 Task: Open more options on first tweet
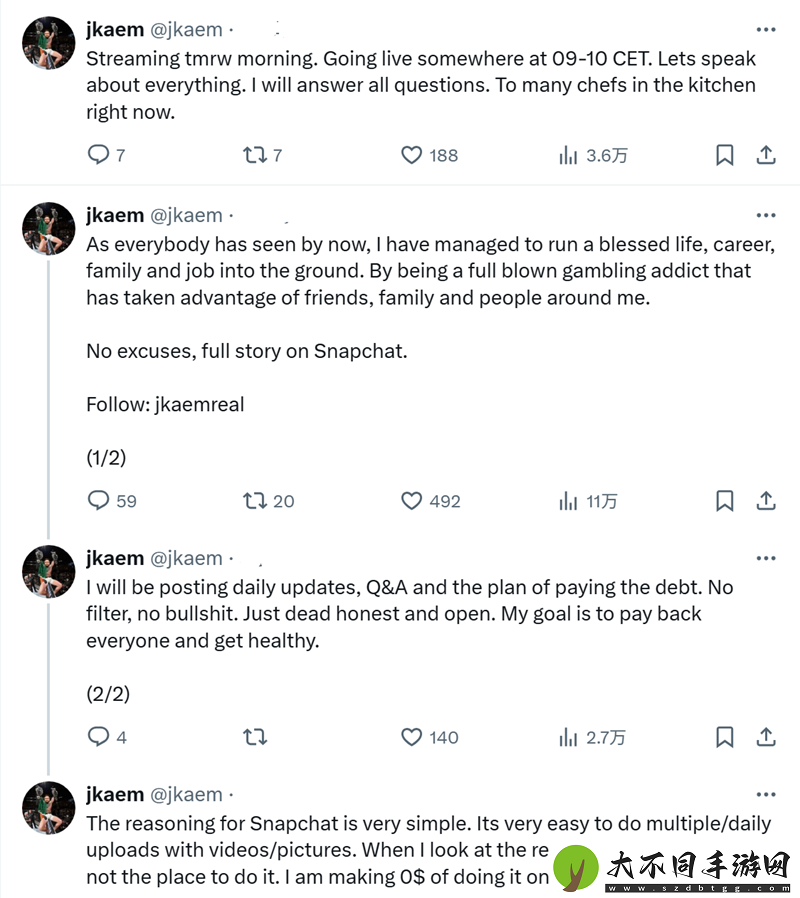[766, 30]
